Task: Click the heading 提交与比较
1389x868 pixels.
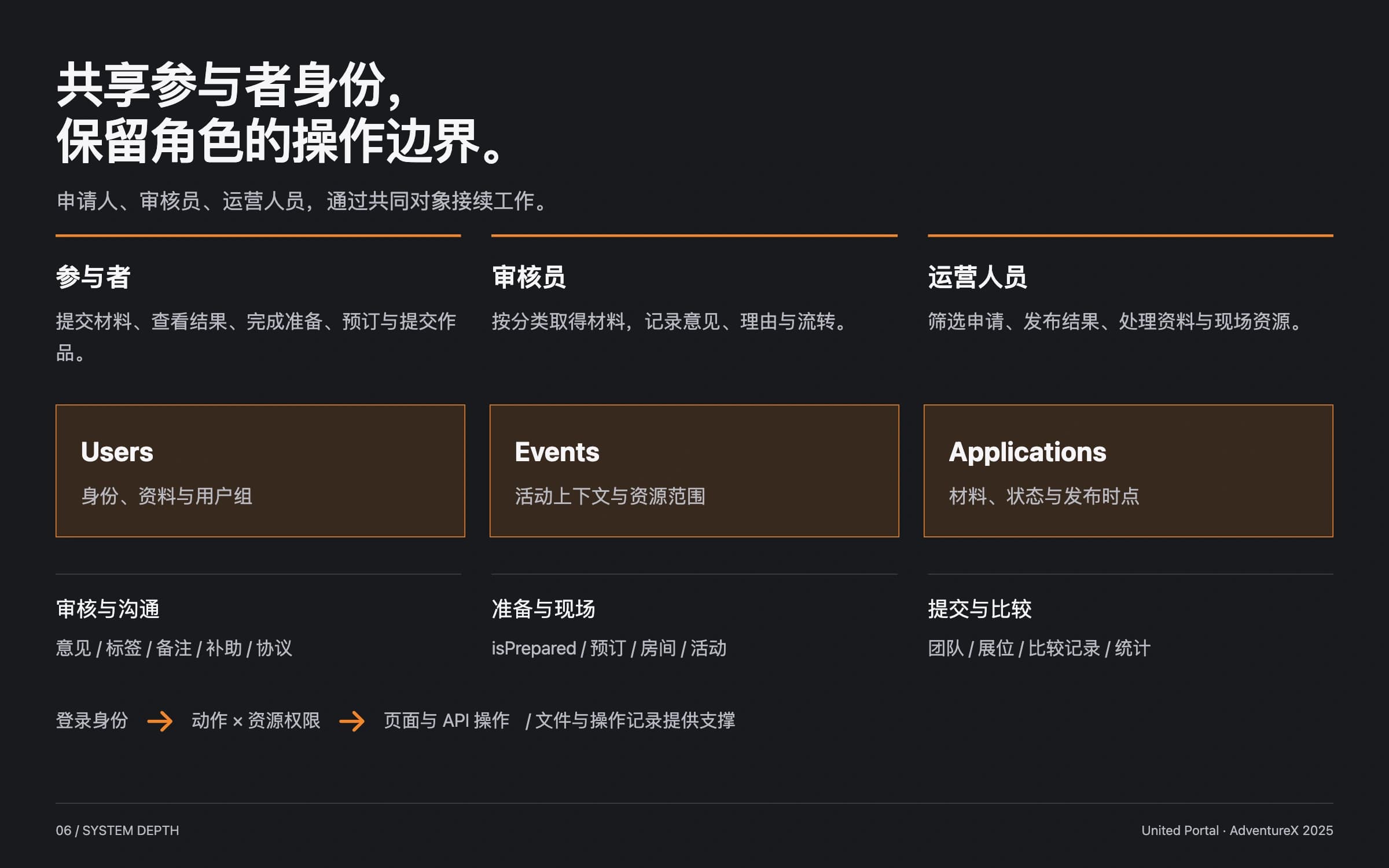Action: pos(980,609)
